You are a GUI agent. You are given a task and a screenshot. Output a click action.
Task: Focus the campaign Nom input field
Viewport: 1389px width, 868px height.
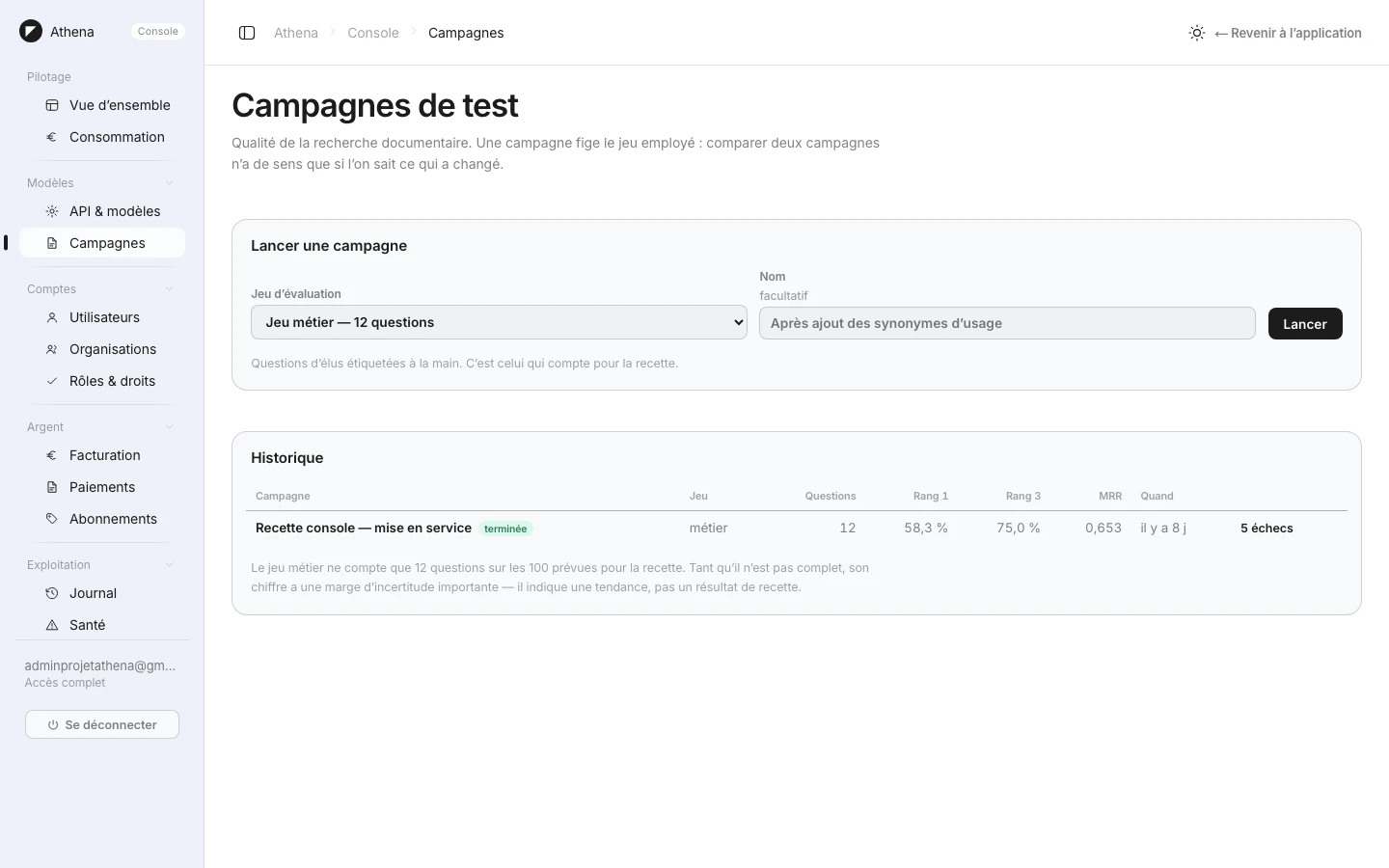coord(1007,323)
